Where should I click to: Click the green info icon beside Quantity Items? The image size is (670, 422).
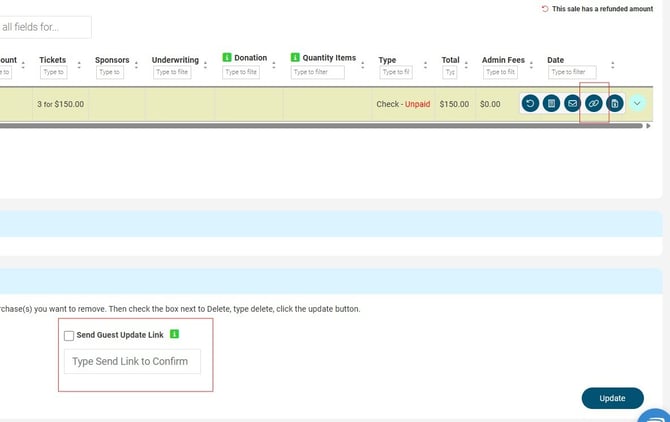[x=296, y=58]
